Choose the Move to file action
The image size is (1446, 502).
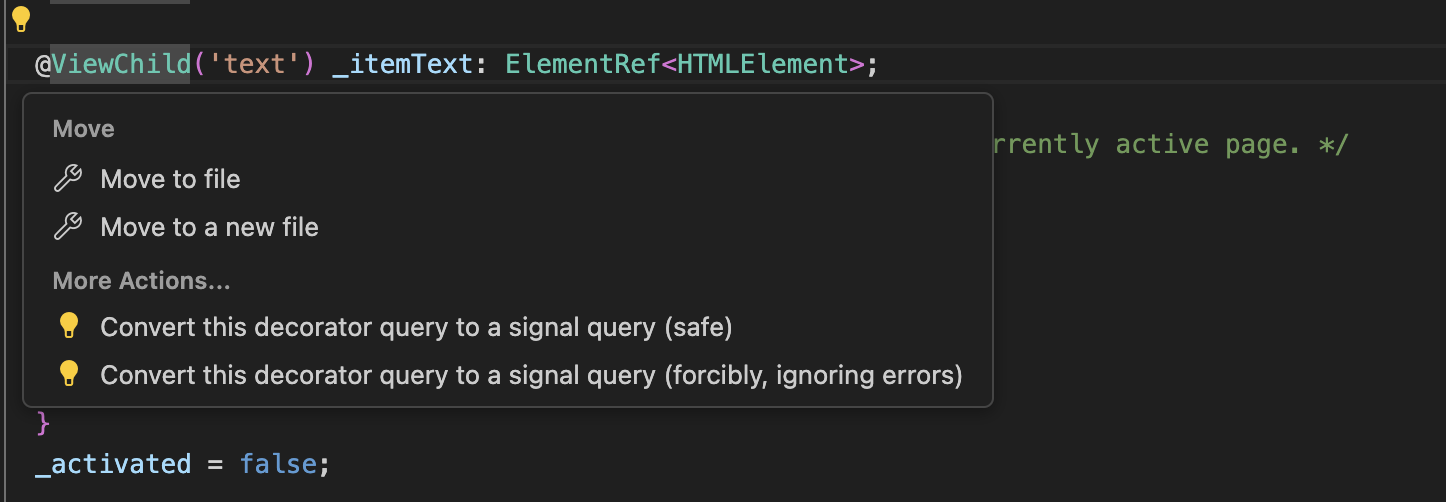[x=170, y=179]
